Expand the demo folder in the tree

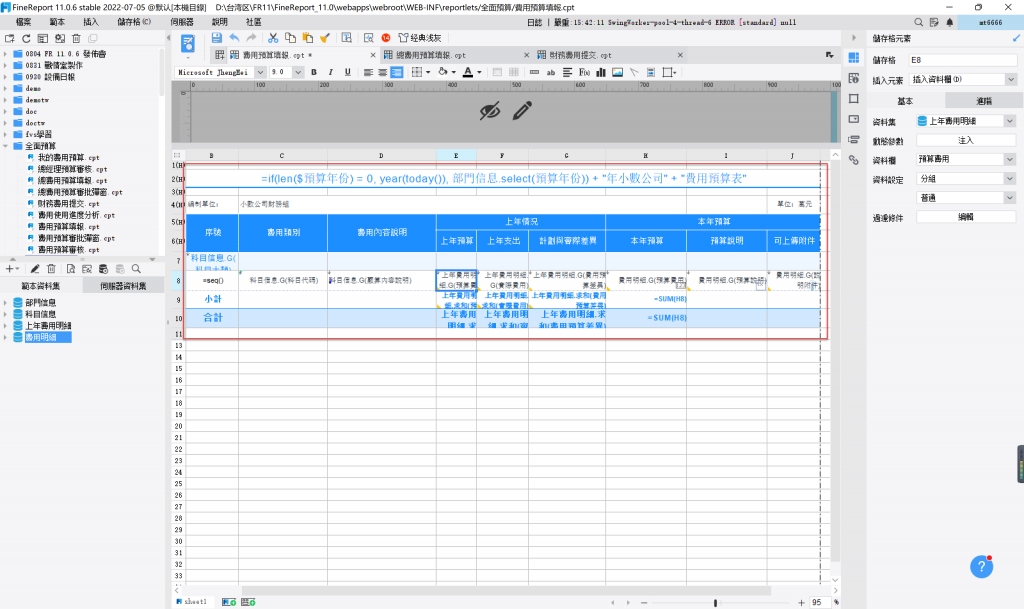pyautogui.click(x=5, y=88)
